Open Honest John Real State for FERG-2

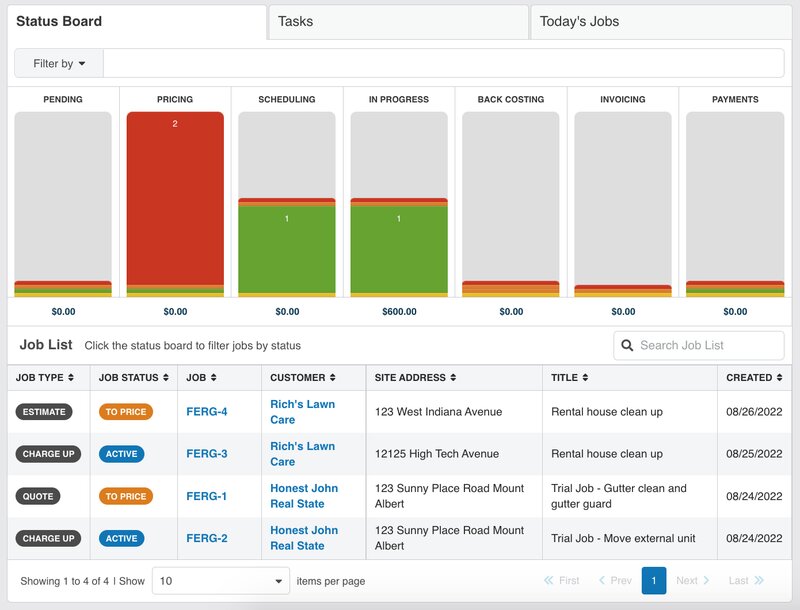pyautogui.click(x=304, y=538)
